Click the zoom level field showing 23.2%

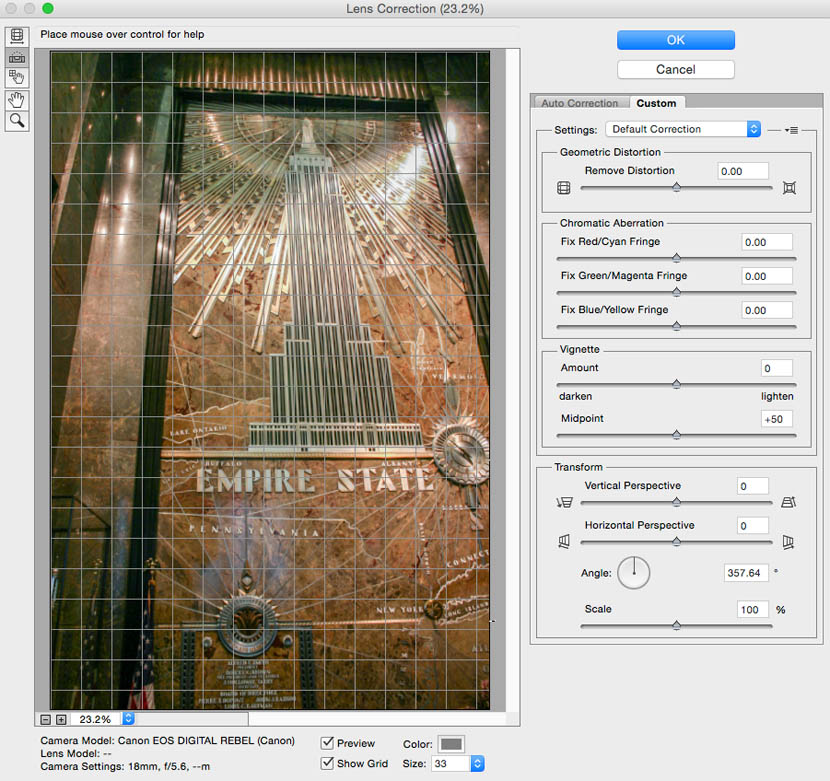click(96, 719)
